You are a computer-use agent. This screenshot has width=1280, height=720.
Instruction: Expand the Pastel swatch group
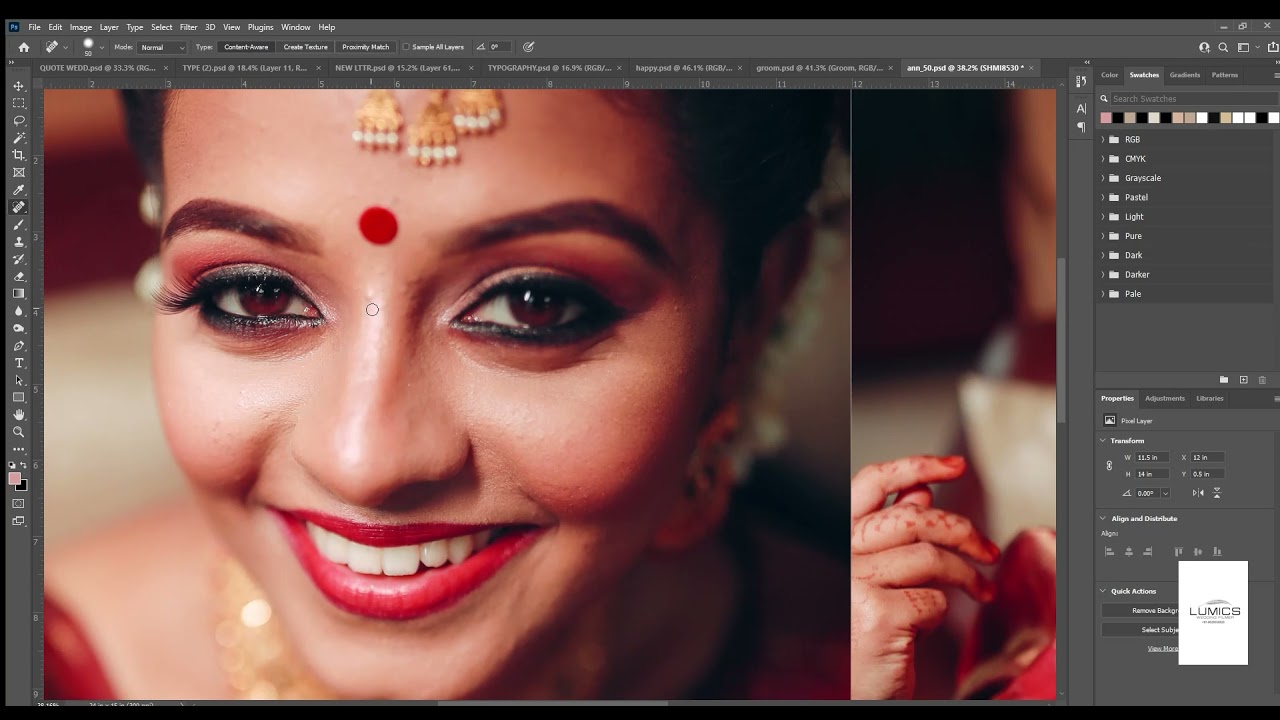(x=1103, y=198)
